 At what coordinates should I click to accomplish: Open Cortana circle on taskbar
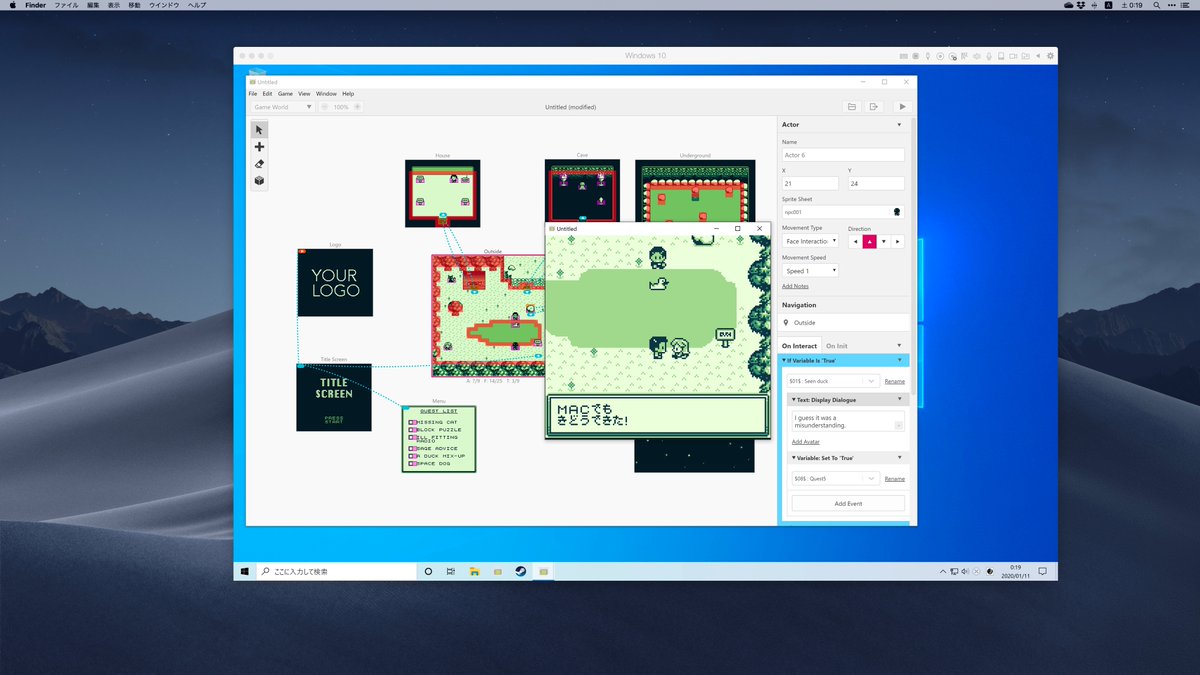[x=428, y=571]
